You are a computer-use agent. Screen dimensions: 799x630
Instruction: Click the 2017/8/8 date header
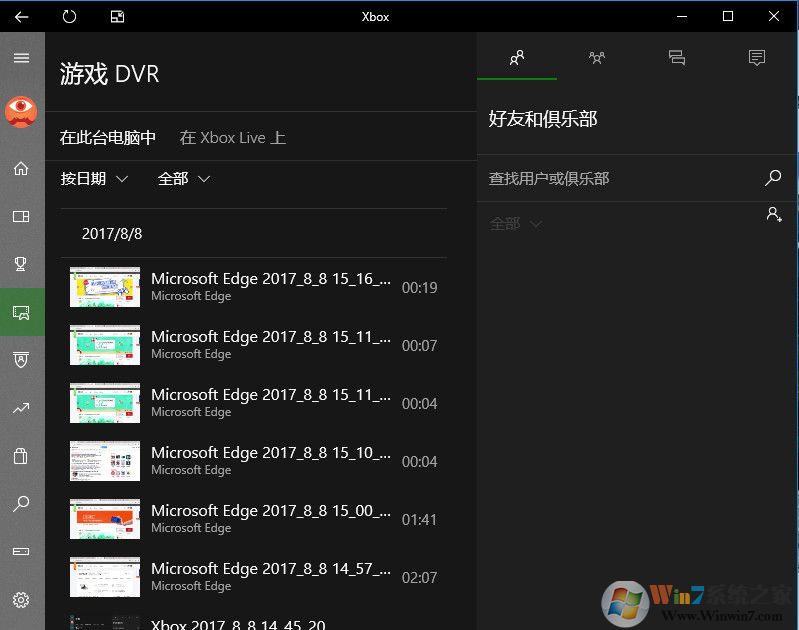112,233
